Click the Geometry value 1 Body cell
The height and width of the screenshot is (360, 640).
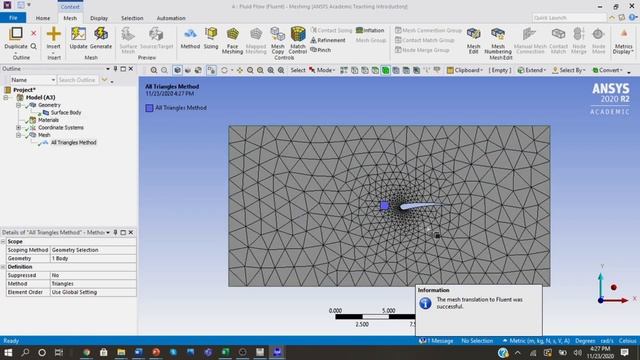point(93,258)
